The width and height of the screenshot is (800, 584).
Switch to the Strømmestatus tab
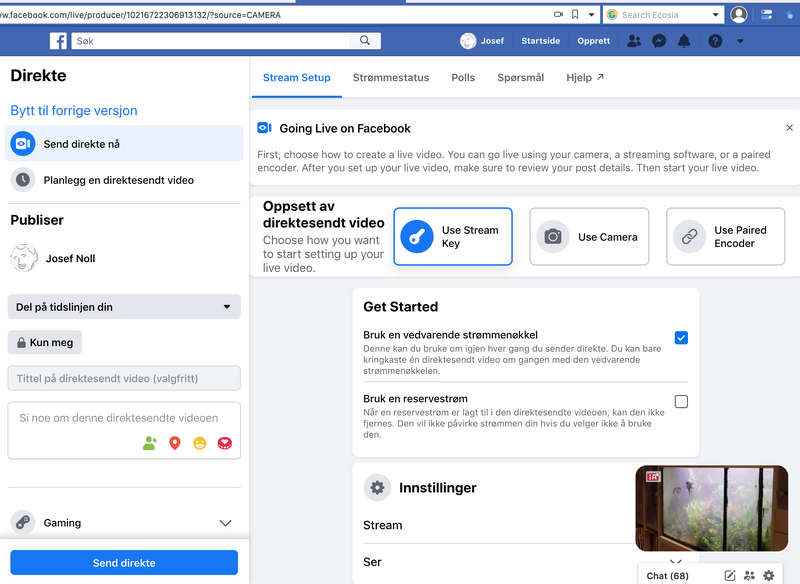[391, 78]
